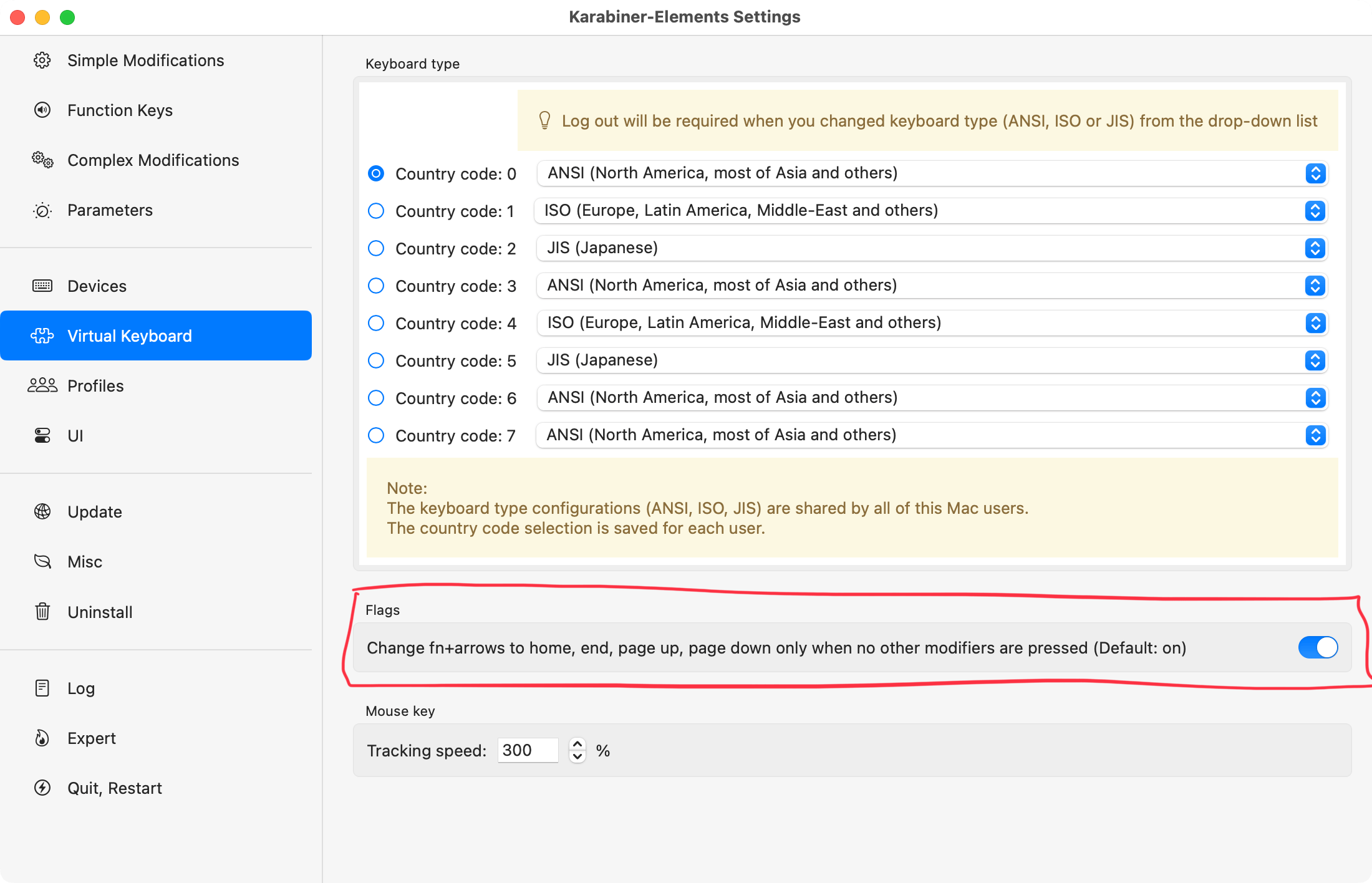
Task: Switch to the Parameters section
Action: tap(110, 210)
